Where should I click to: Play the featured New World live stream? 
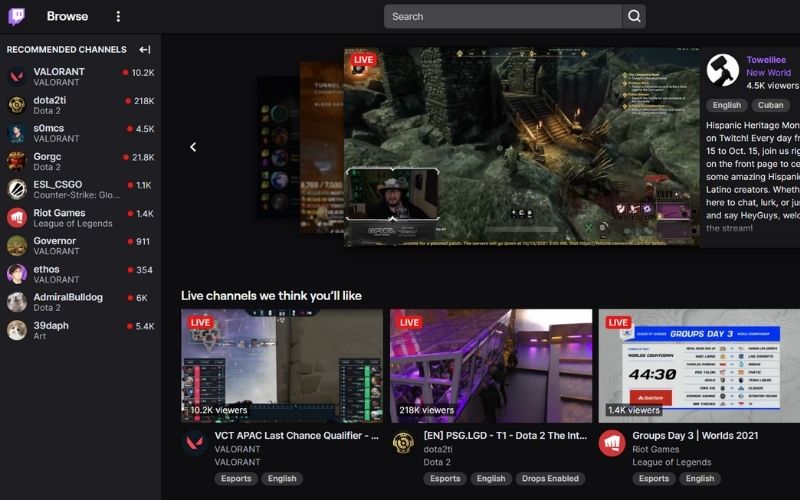[x=521, y=147]
